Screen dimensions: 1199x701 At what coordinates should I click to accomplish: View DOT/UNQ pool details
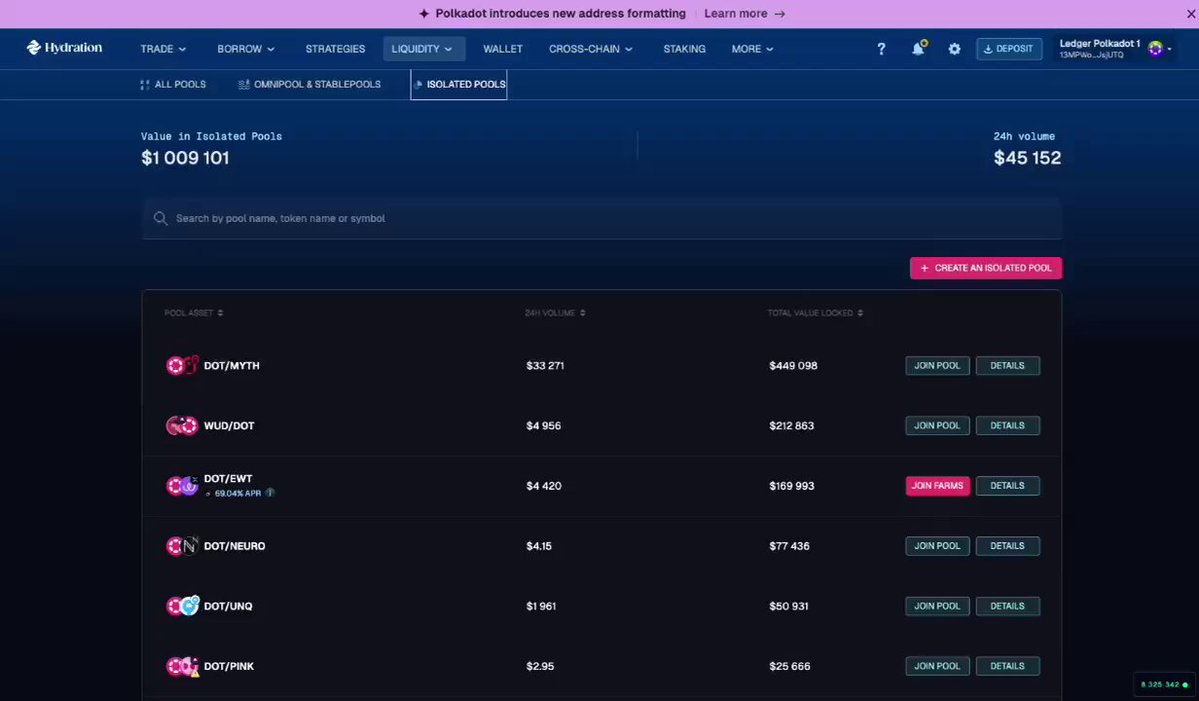pos(1007,606)
